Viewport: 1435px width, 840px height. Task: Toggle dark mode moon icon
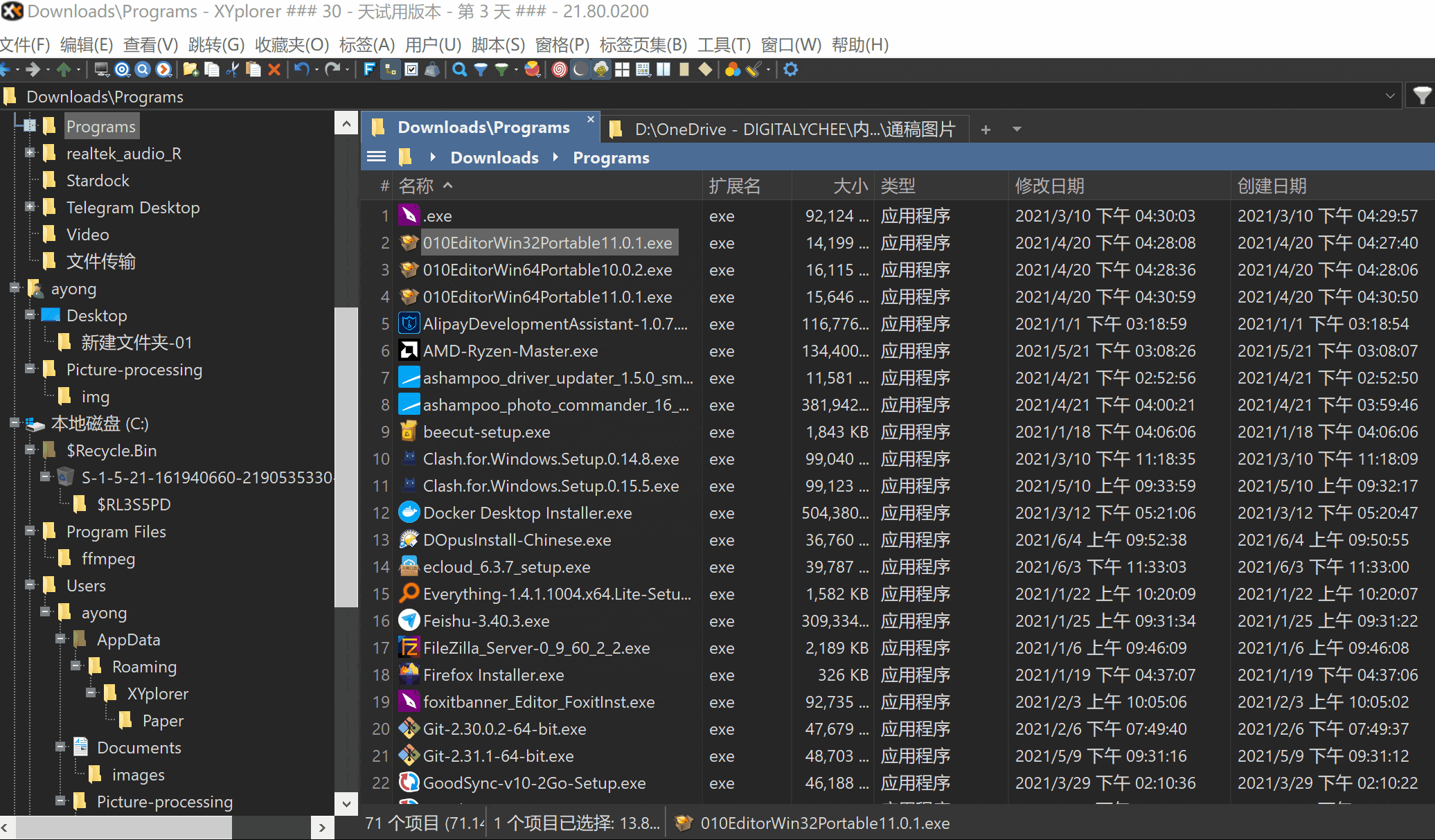(580, 69)
